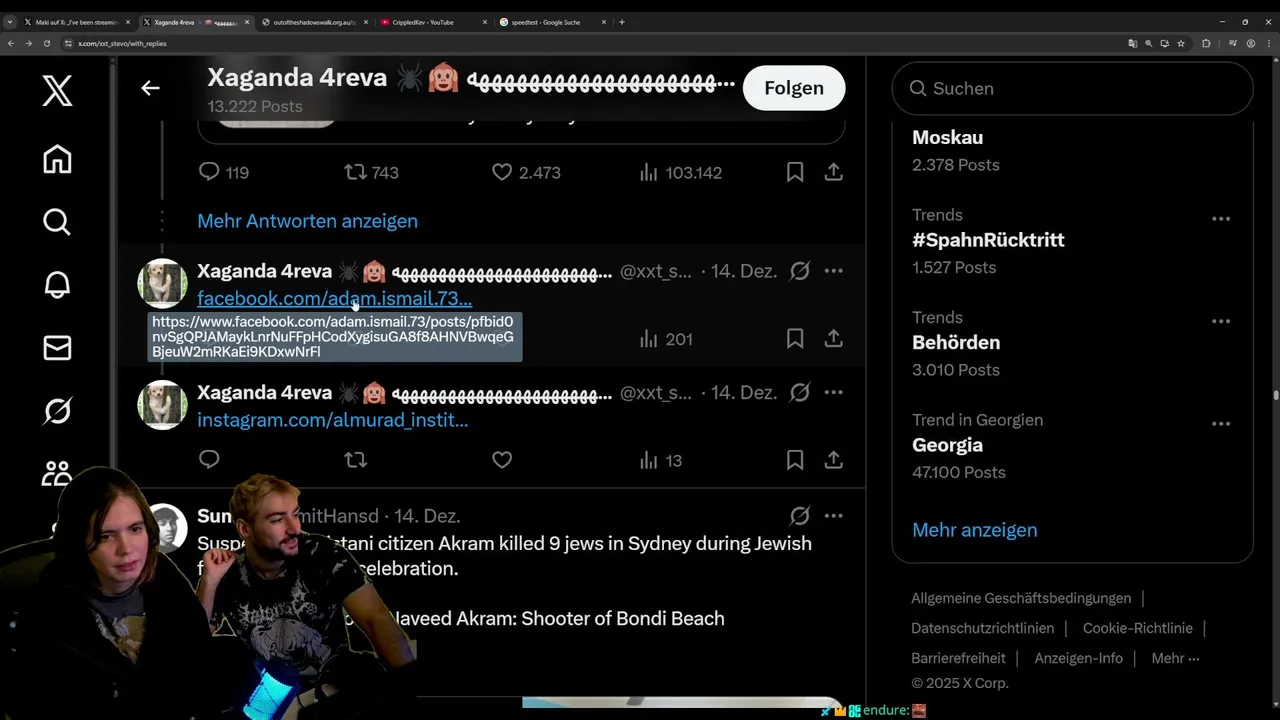This screenshot has height=720, width=1280.
Task: Open options for Georgia trend
Action: (x=1220, y=424)
